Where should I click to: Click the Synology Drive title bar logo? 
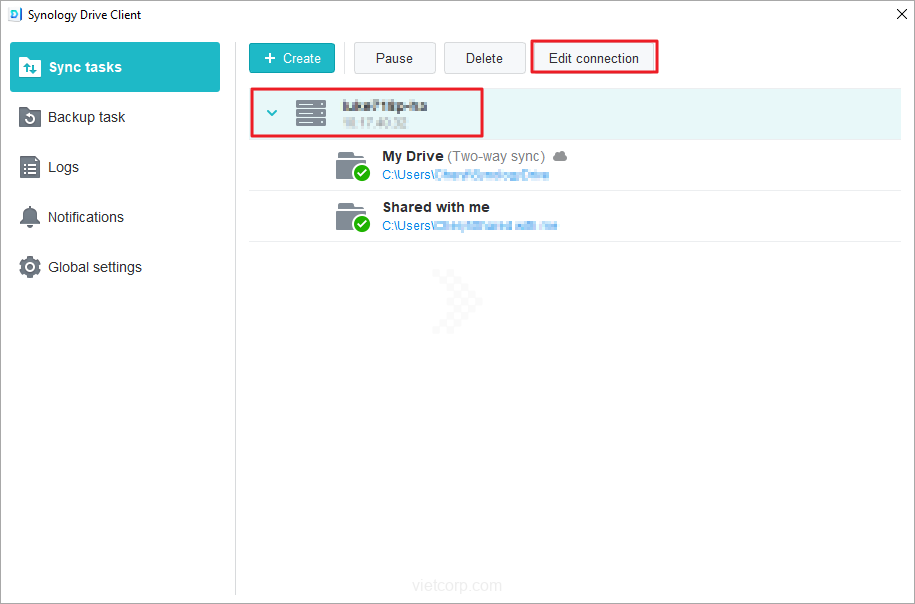click(x=14, y=15)
